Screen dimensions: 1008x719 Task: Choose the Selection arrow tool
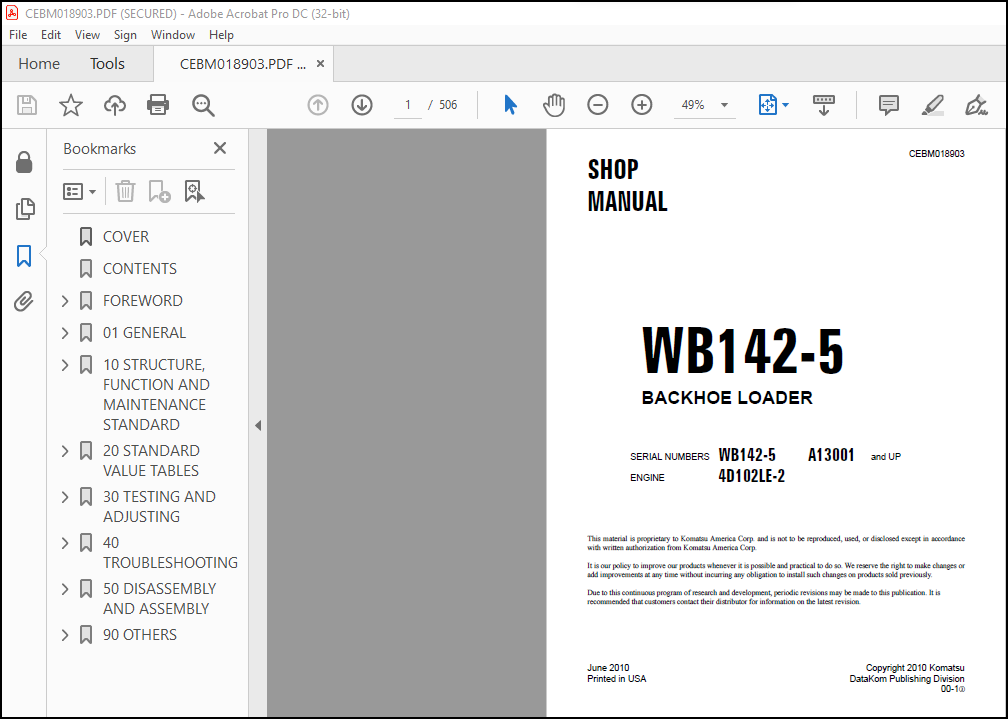[x=510, y=105]
